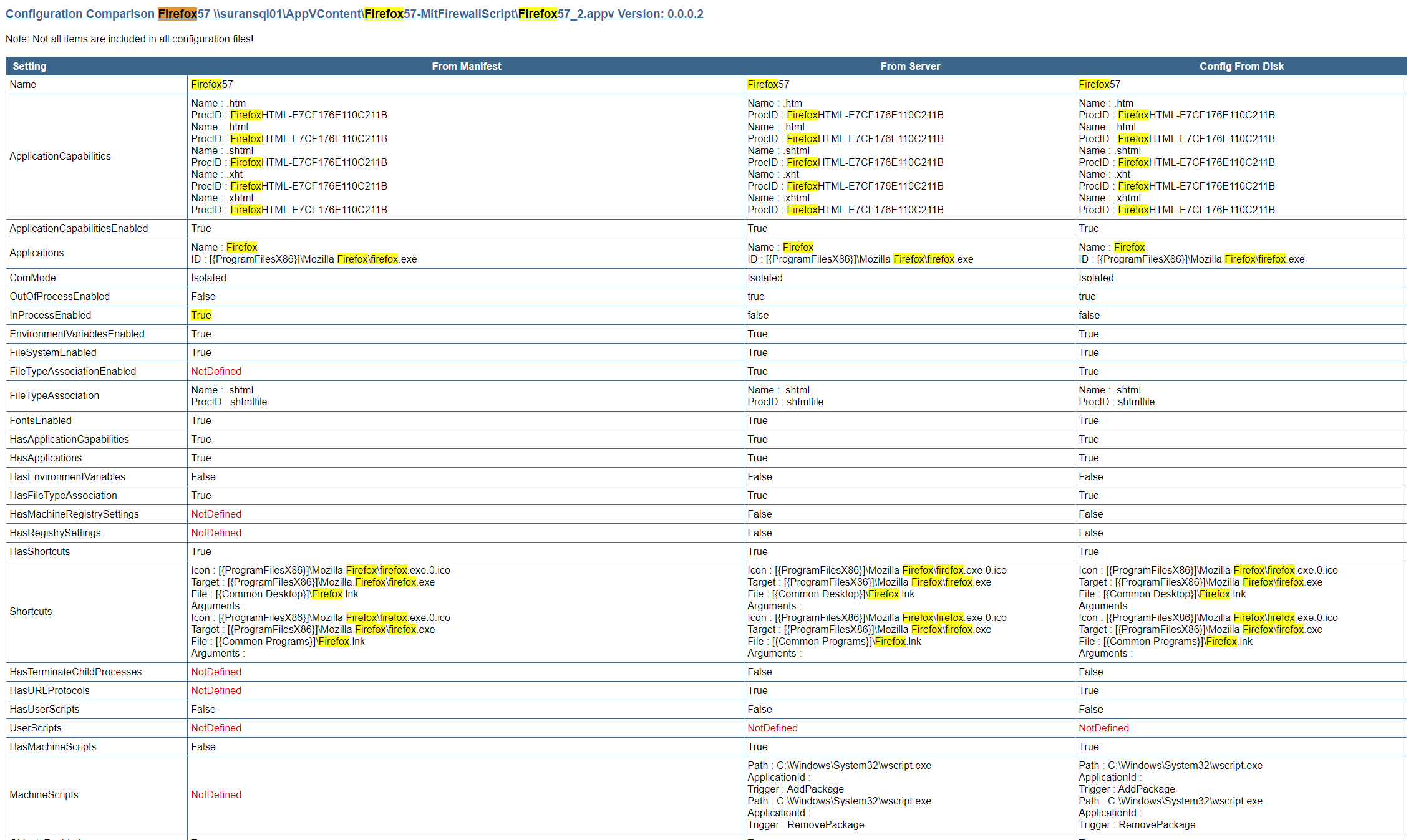Select the 'HasFileTypeAssociation' setting label
This screenshot has width=1411, height=840.
pos(63,495)
